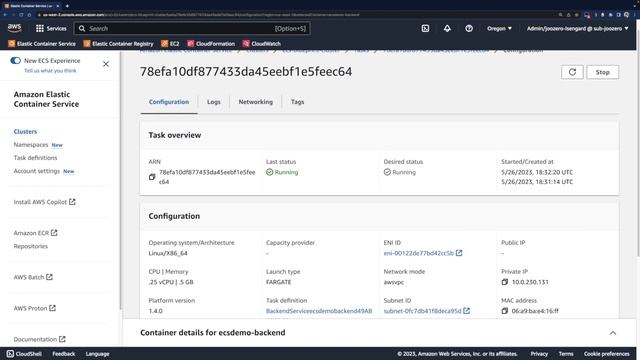
Task: Select the Configuration tab
Action: click(169, 102)
